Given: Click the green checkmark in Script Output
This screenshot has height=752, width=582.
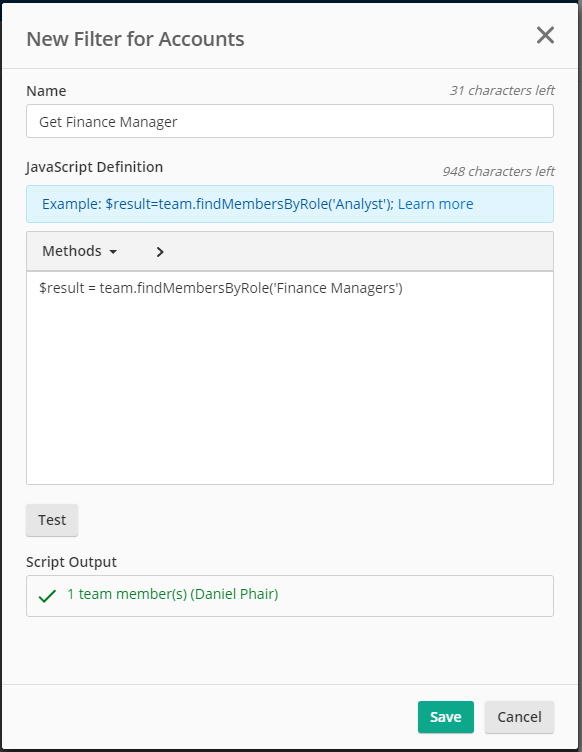Looking at the screenshot, I should pos(47,596).
